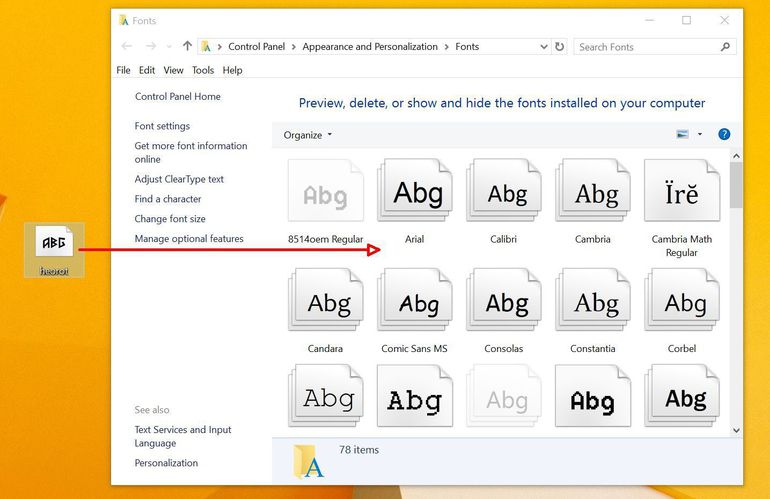Screen dimensions: 770x499
Task: Expand chevron after Control Panel in breadcrumb
Action: (293, 47)
